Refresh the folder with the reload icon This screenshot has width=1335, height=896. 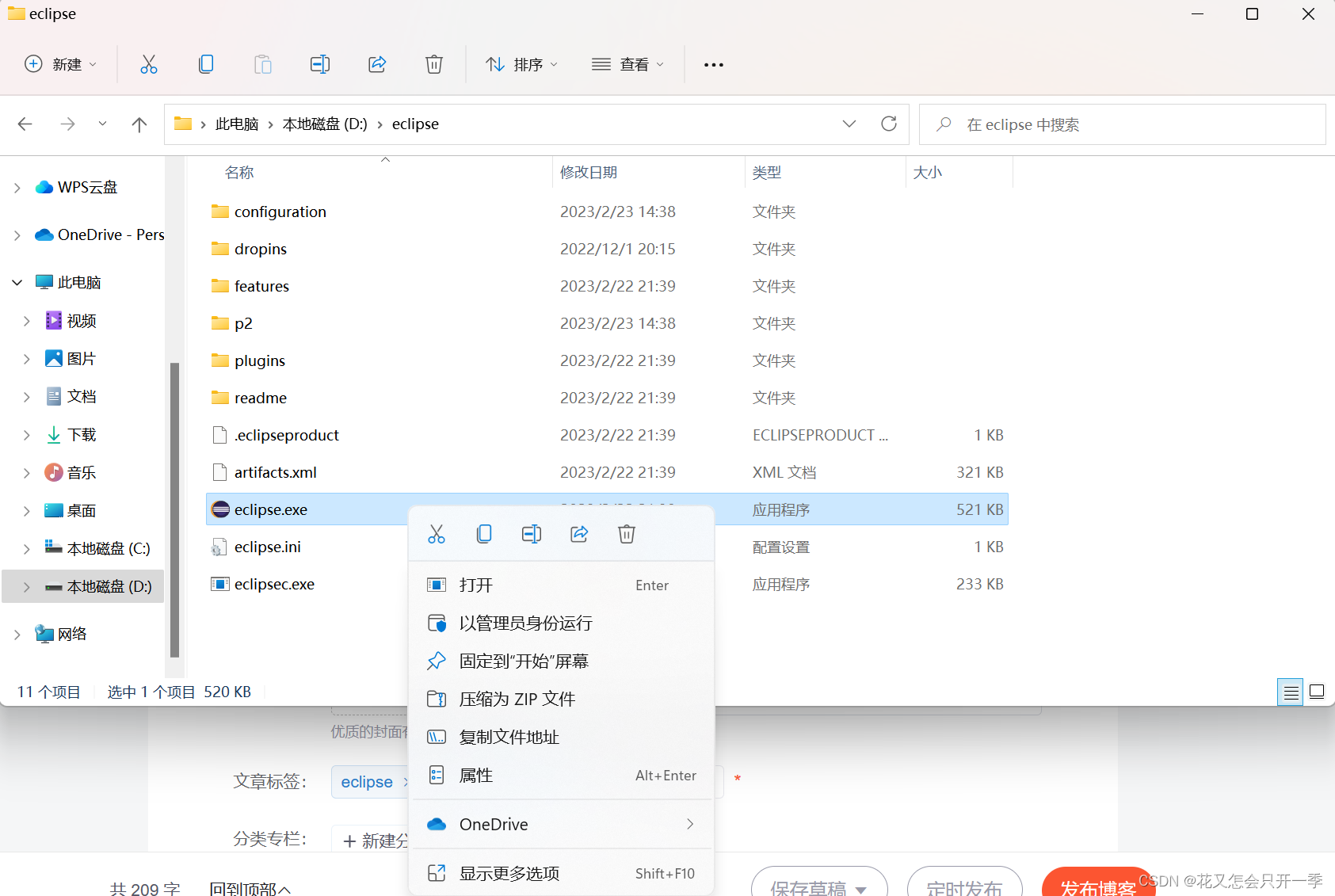[x=889, y=124]
